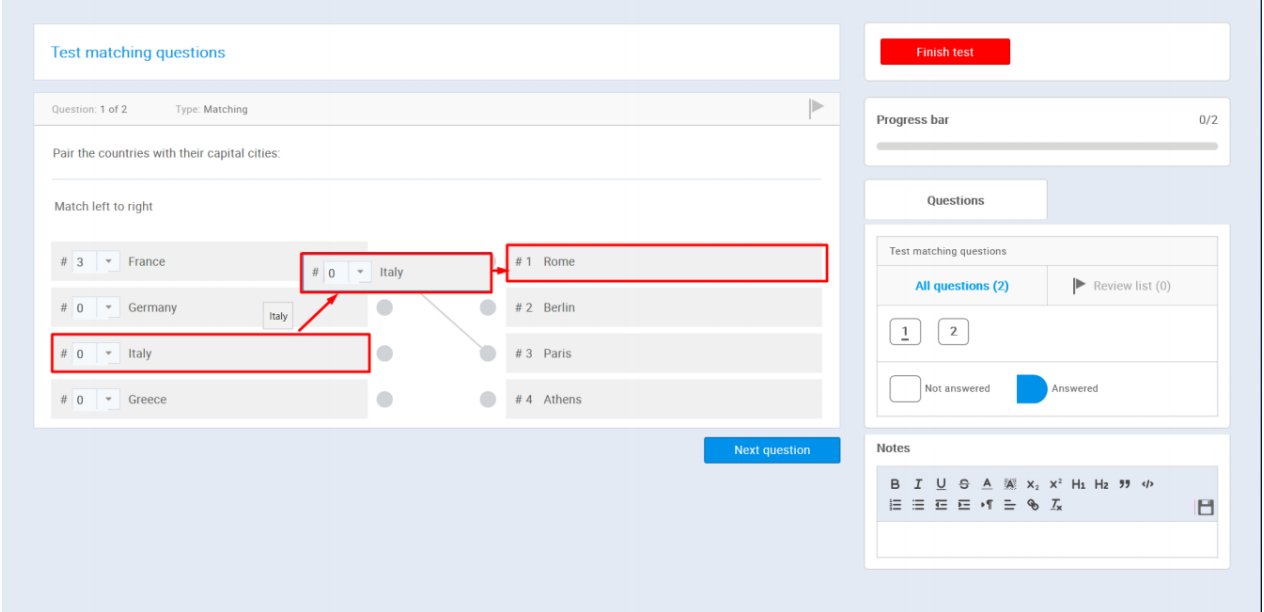The width and height of the screenshot is (1264, 612).
Task: Select question 2 in the Questions panel
Action: point(953,331)
